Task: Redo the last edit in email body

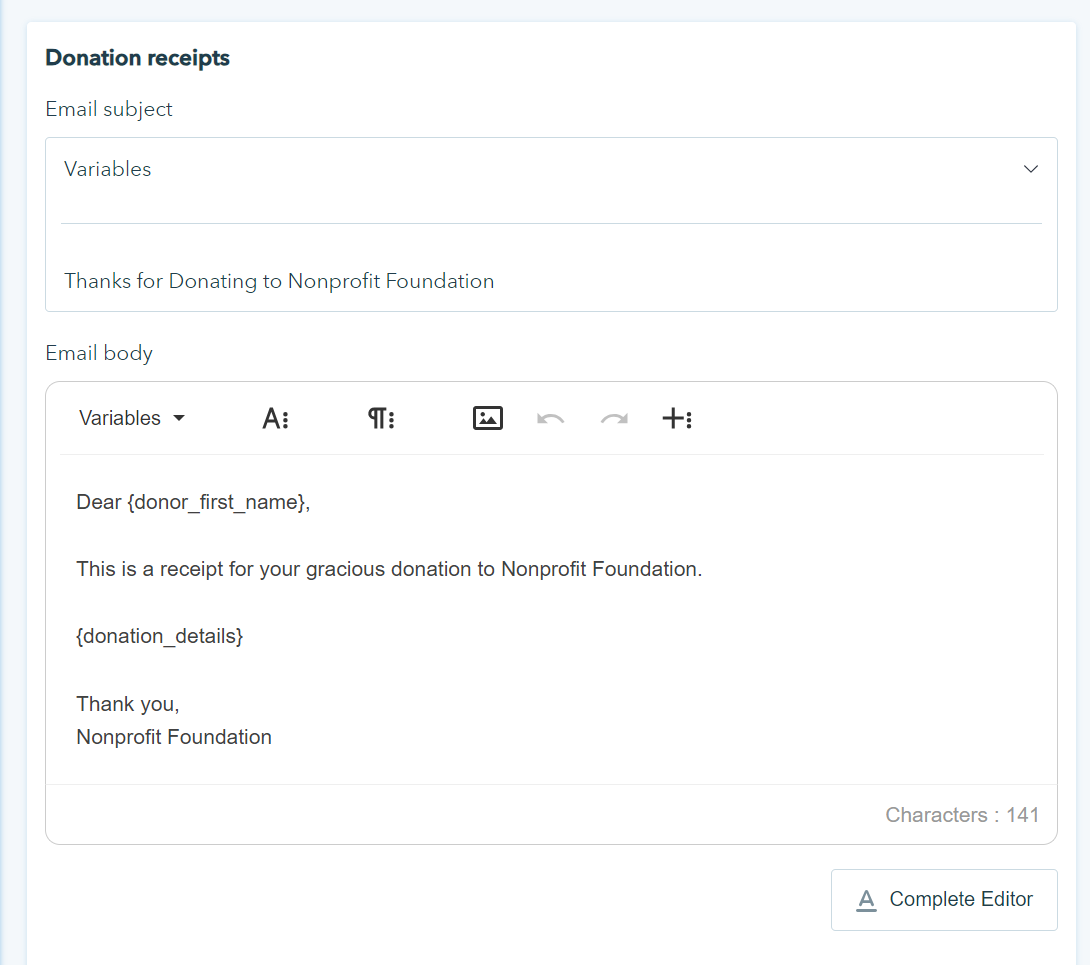Action: [613, 418]
